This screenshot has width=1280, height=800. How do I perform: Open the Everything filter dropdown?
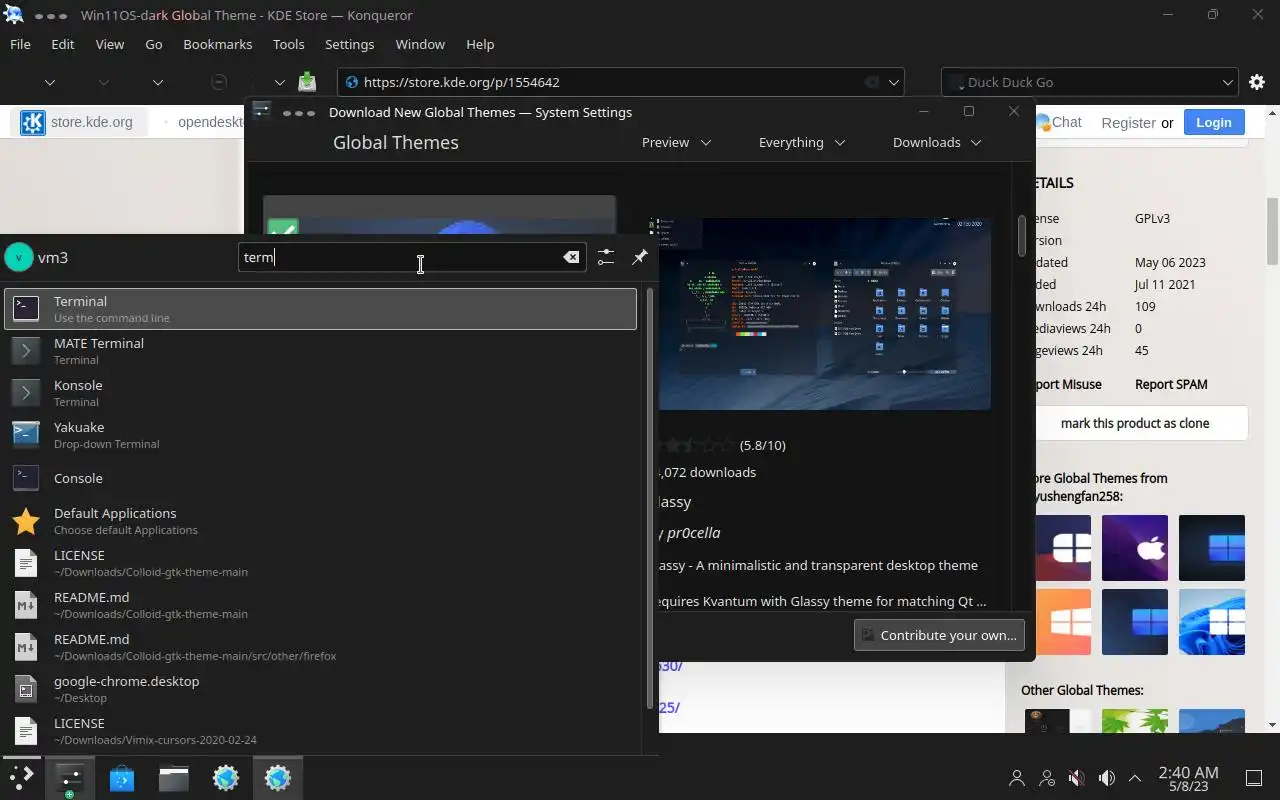(x=801, y=142)
